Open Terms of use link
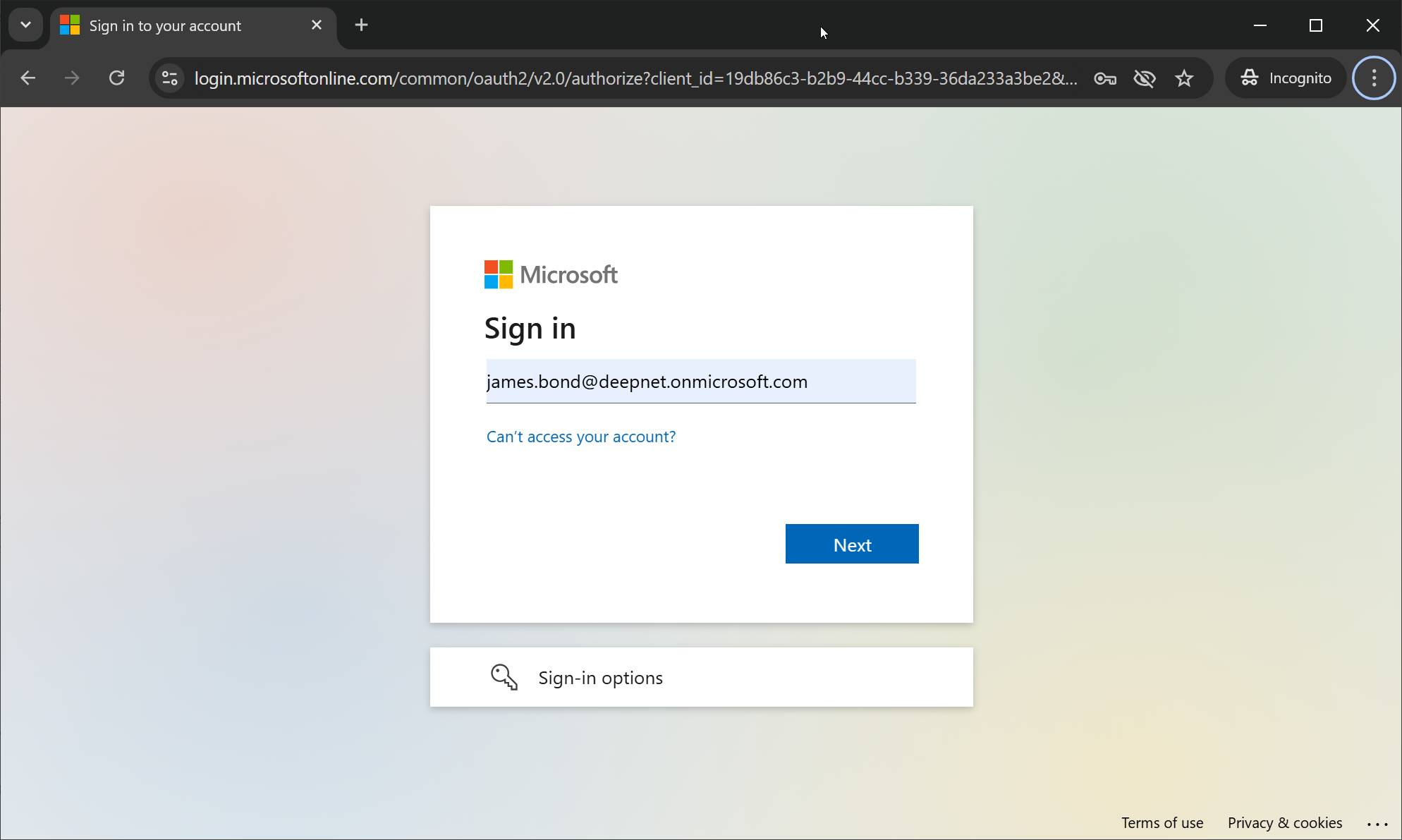 (x=1162, y=822)
